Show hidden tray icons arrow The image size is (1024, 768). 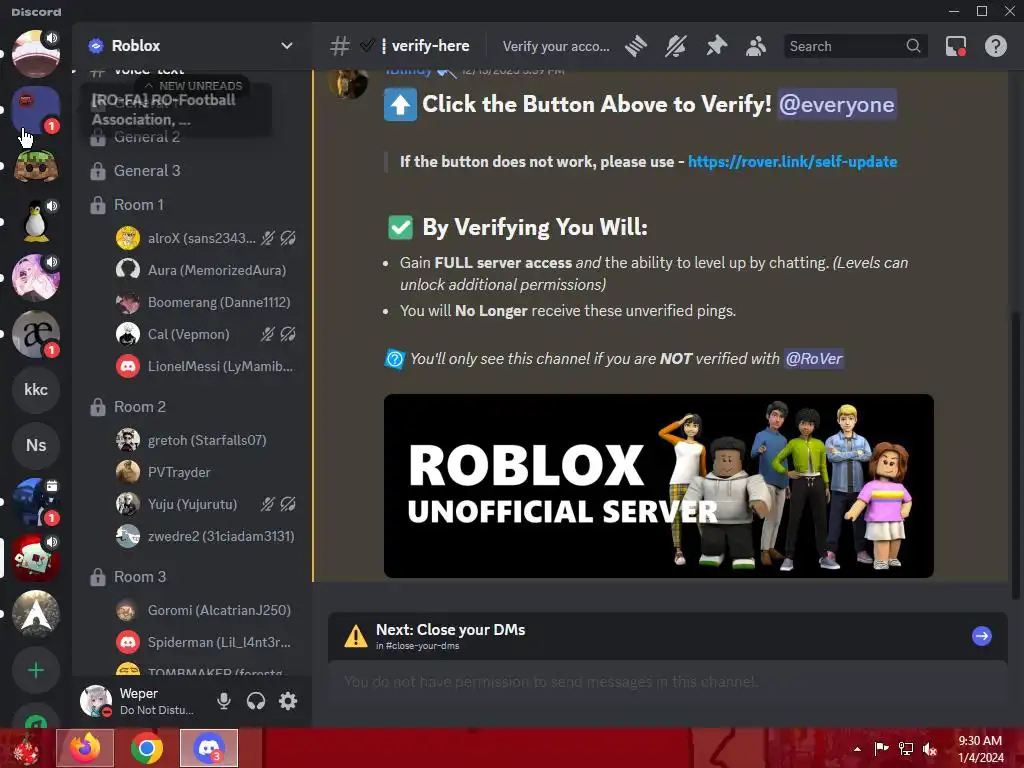coord(857,749)
